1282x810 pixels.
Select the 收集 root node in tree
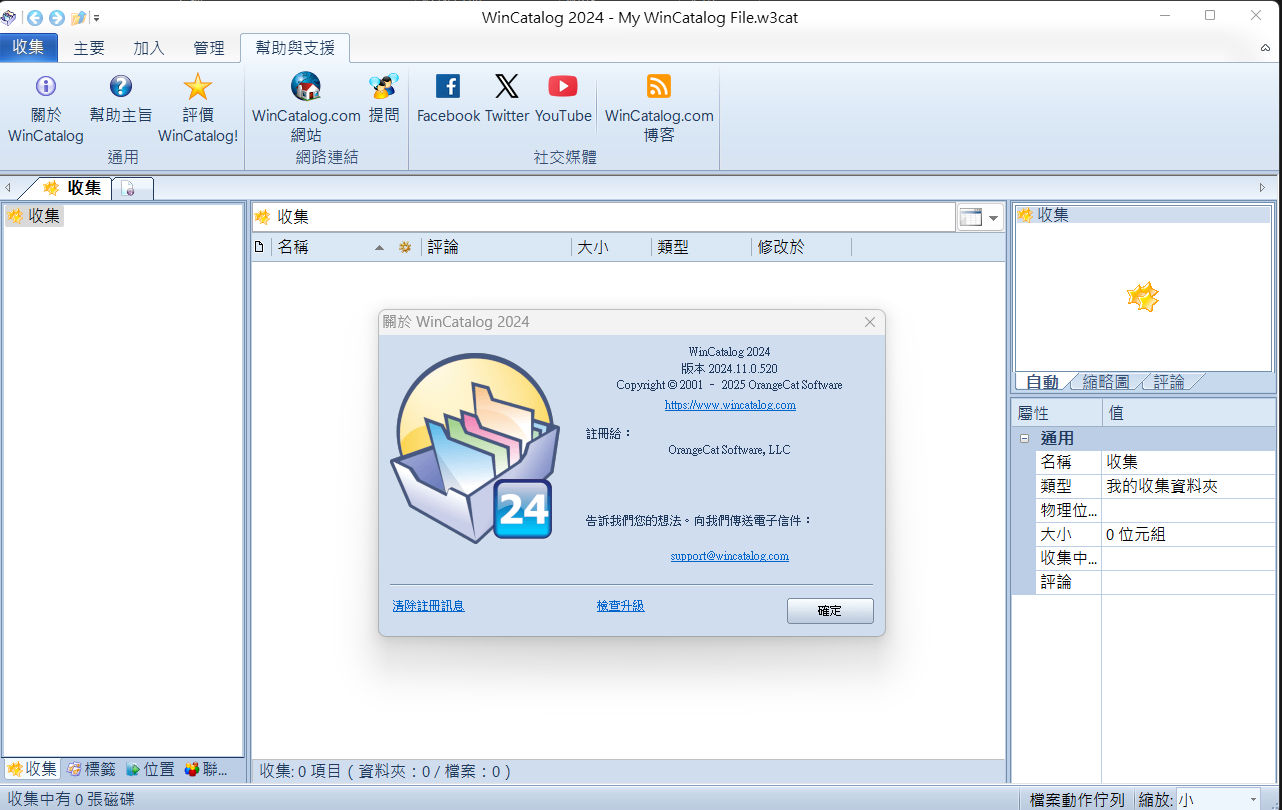35,215
